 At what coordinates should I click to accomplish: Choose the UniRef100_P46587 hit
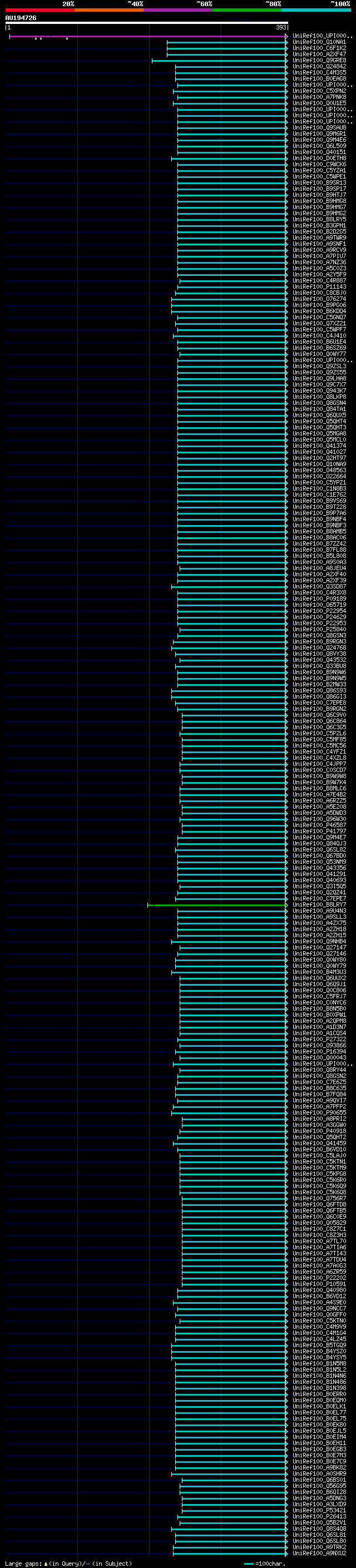coord(319,825)
